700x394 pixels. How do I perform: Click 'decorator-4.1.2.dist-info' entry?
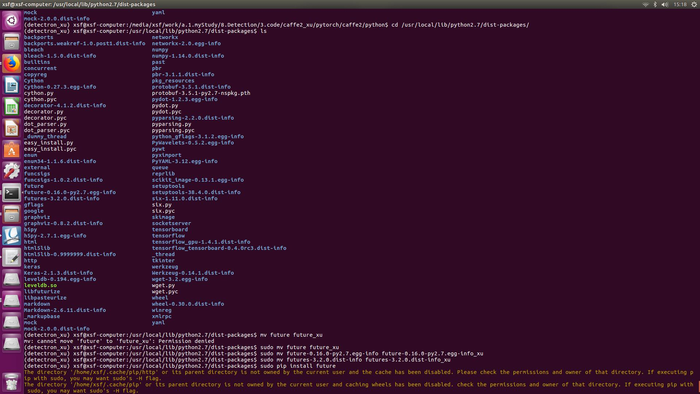click(65, 106)
